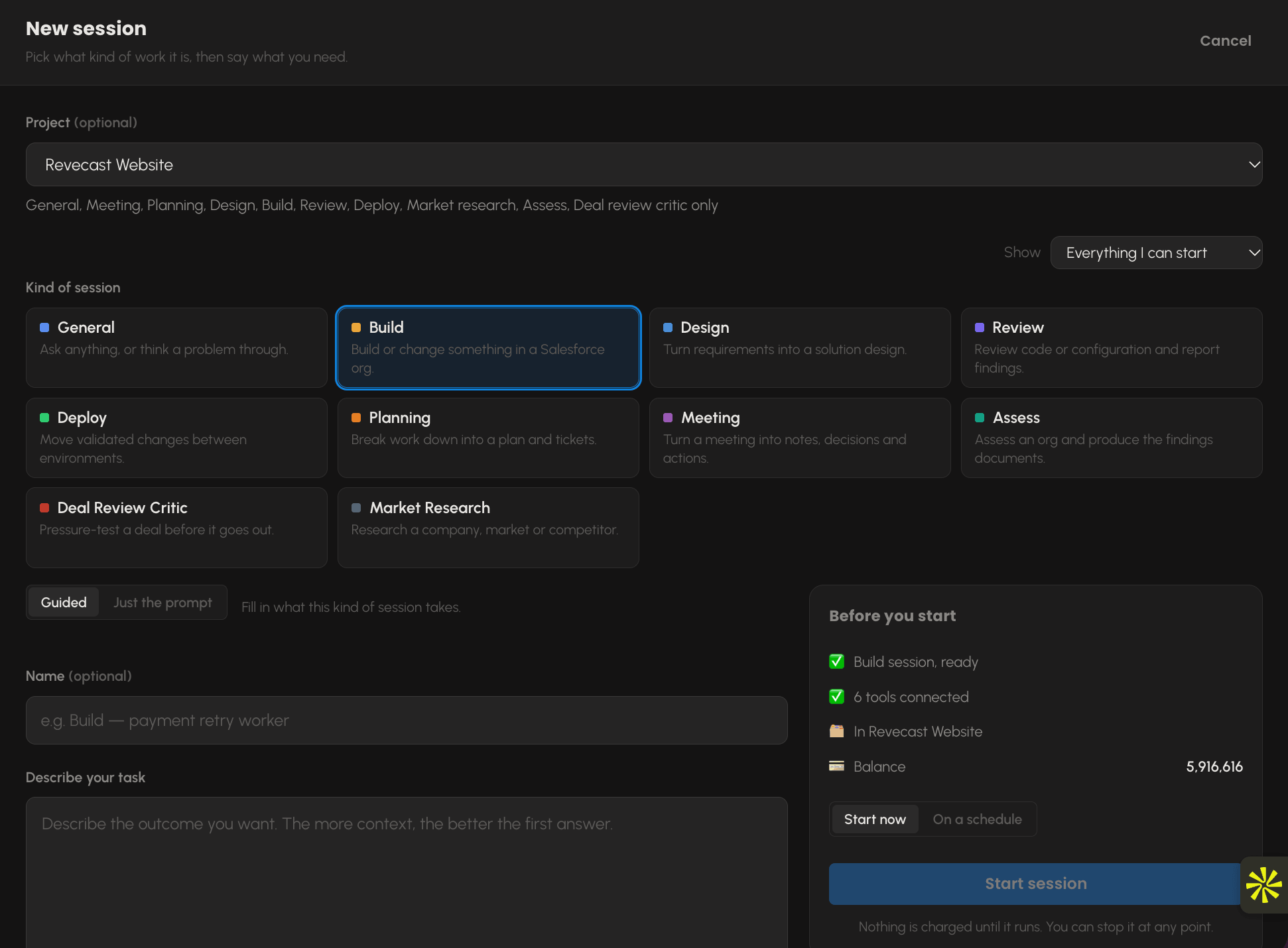This screenshot has width=1288, height=948.
Task: Select the Design session kind
Action: coord(800,347)
